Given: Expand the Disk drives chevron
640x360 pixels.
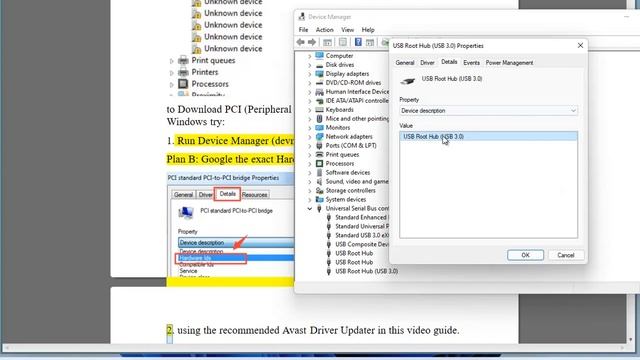Looking at the screenshot, I should pyautogui.click(x=309, y=65).
